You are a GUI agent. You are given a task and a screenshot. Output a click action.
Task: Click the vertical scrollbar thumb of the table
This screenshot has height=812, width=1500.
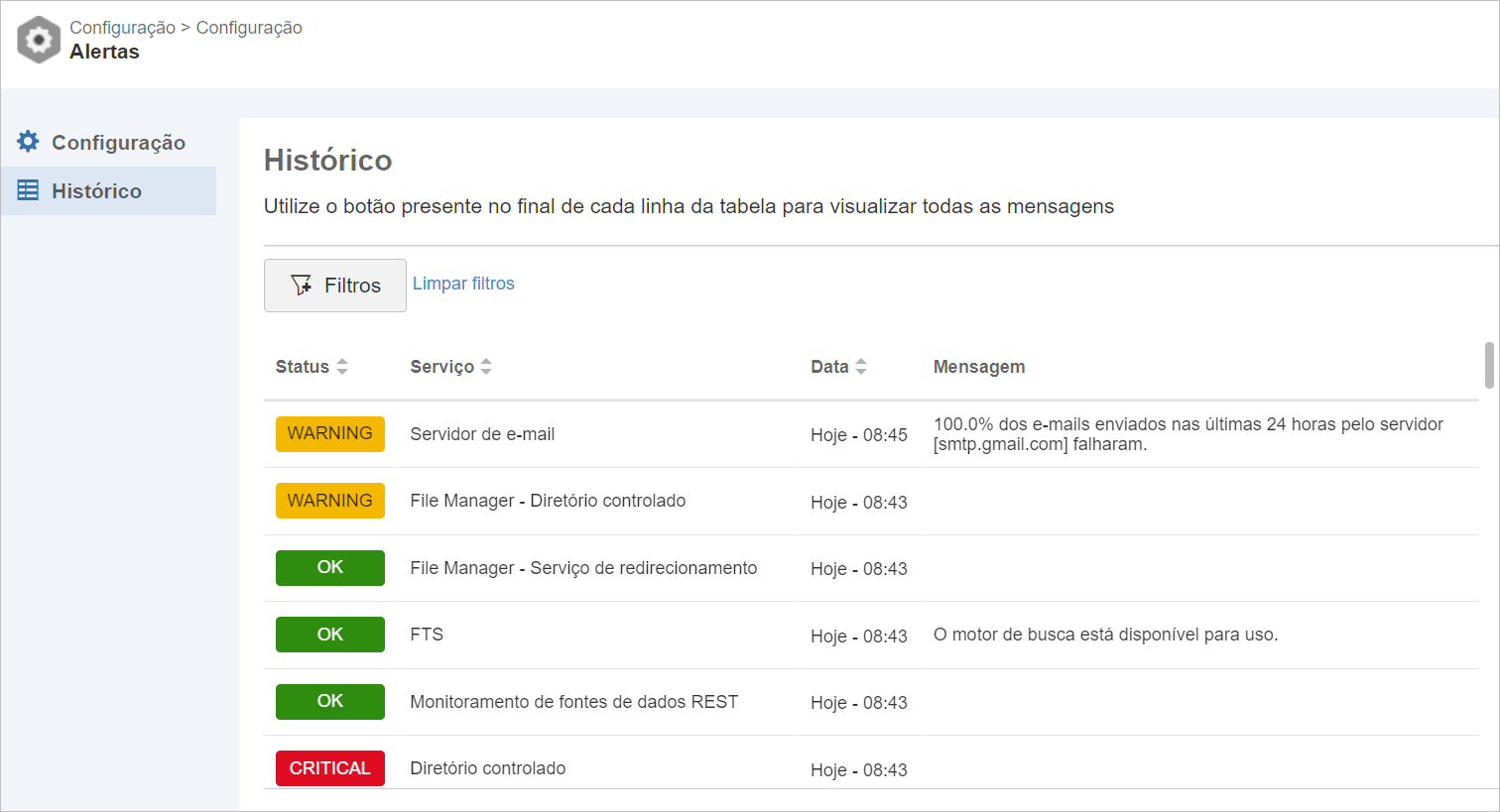click(1489, 366)
